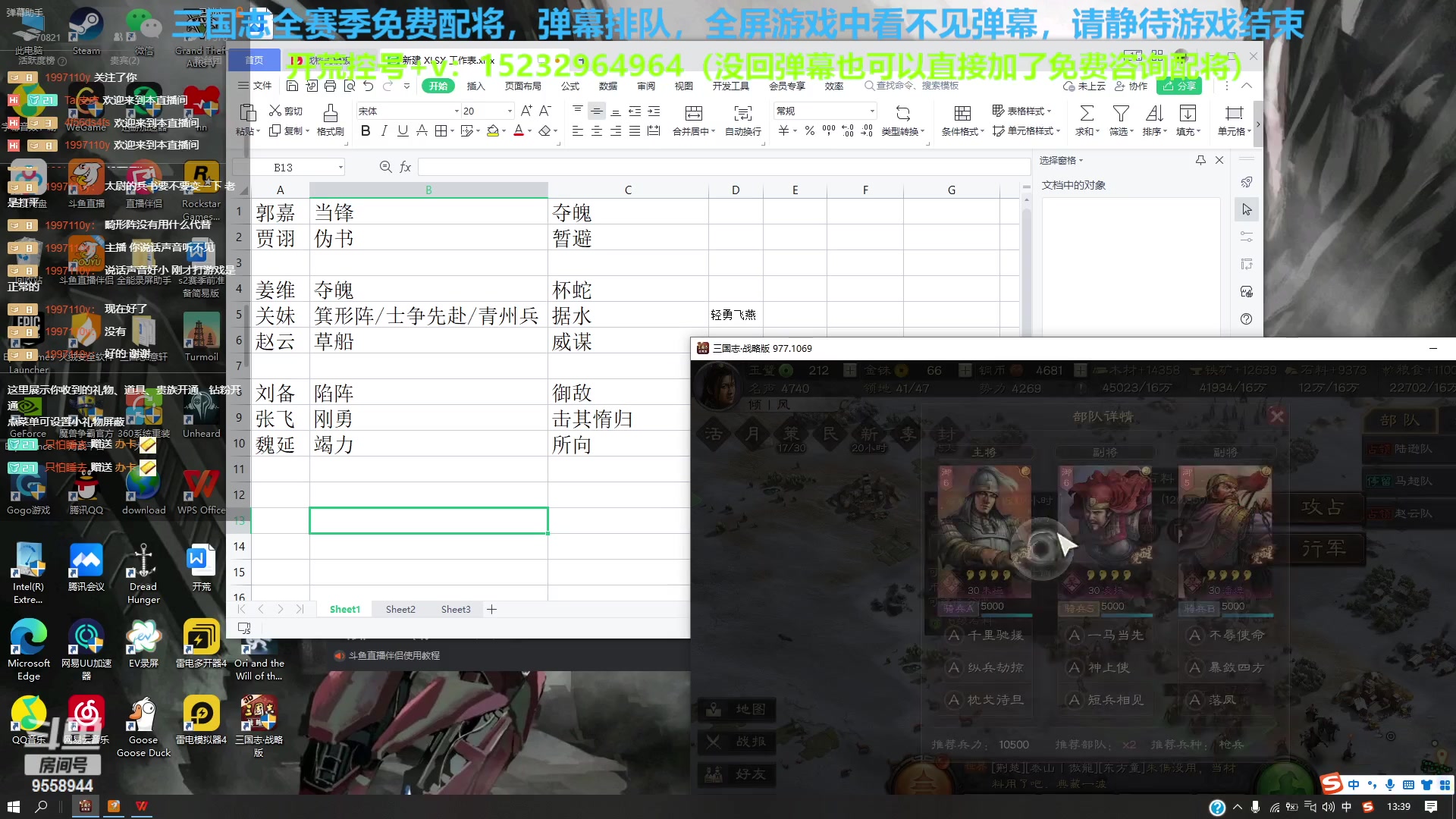Apply percentage number format
The width and height of the screenshot is (1456, 819).
[x=809, y=130]
